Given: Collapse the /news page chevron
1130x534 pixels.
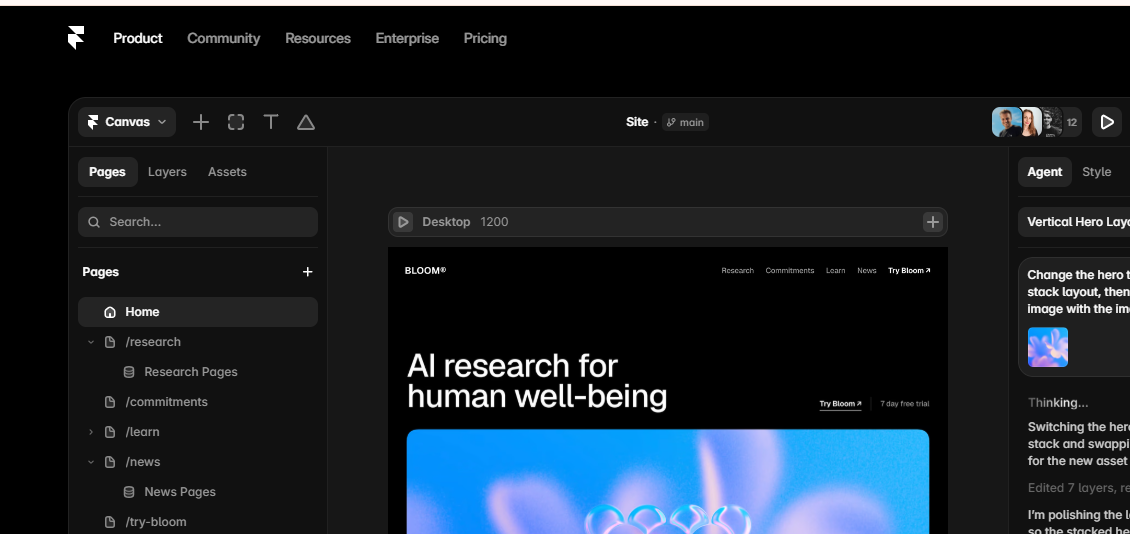Looking at the screenshot, I should point(91,462).
